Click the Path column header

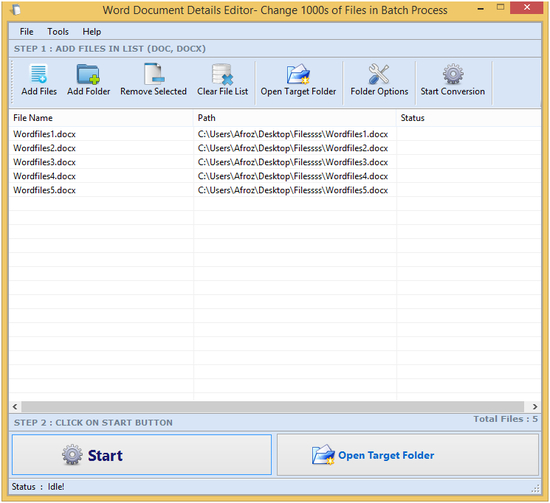tap(295, 118)
